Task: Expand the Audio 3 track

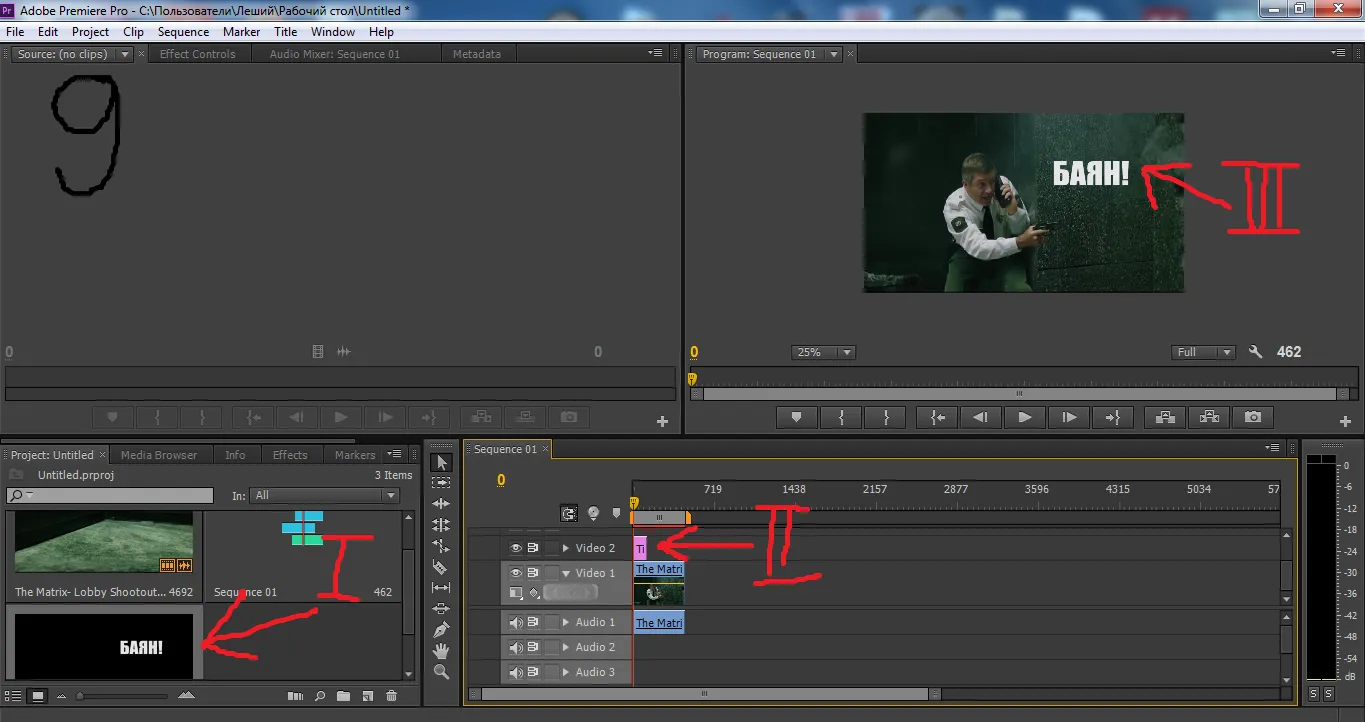Action: coord(566,672)
